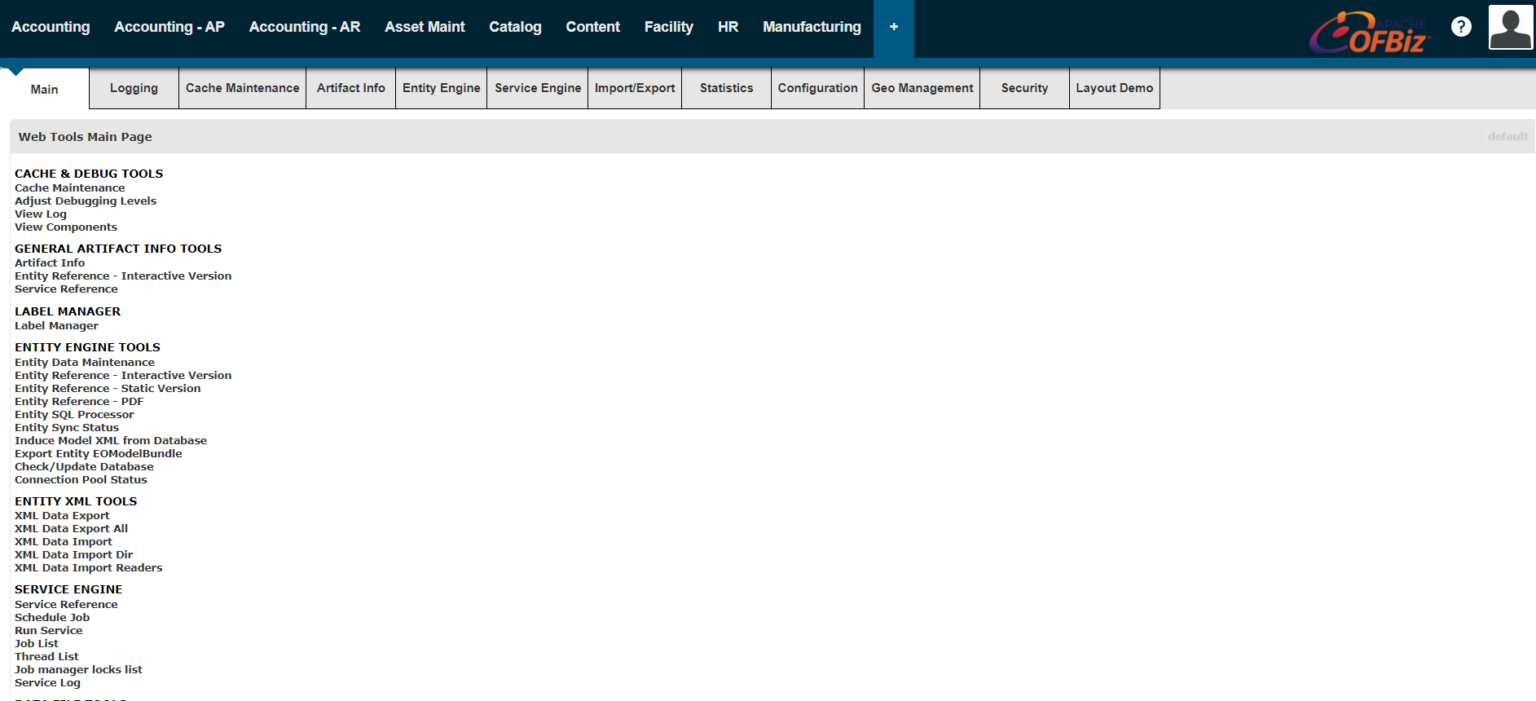This screenshot has width=1536, height=701.
Task: Select the Logging tab
Action: pyautogui.click(x=134, y=88)
